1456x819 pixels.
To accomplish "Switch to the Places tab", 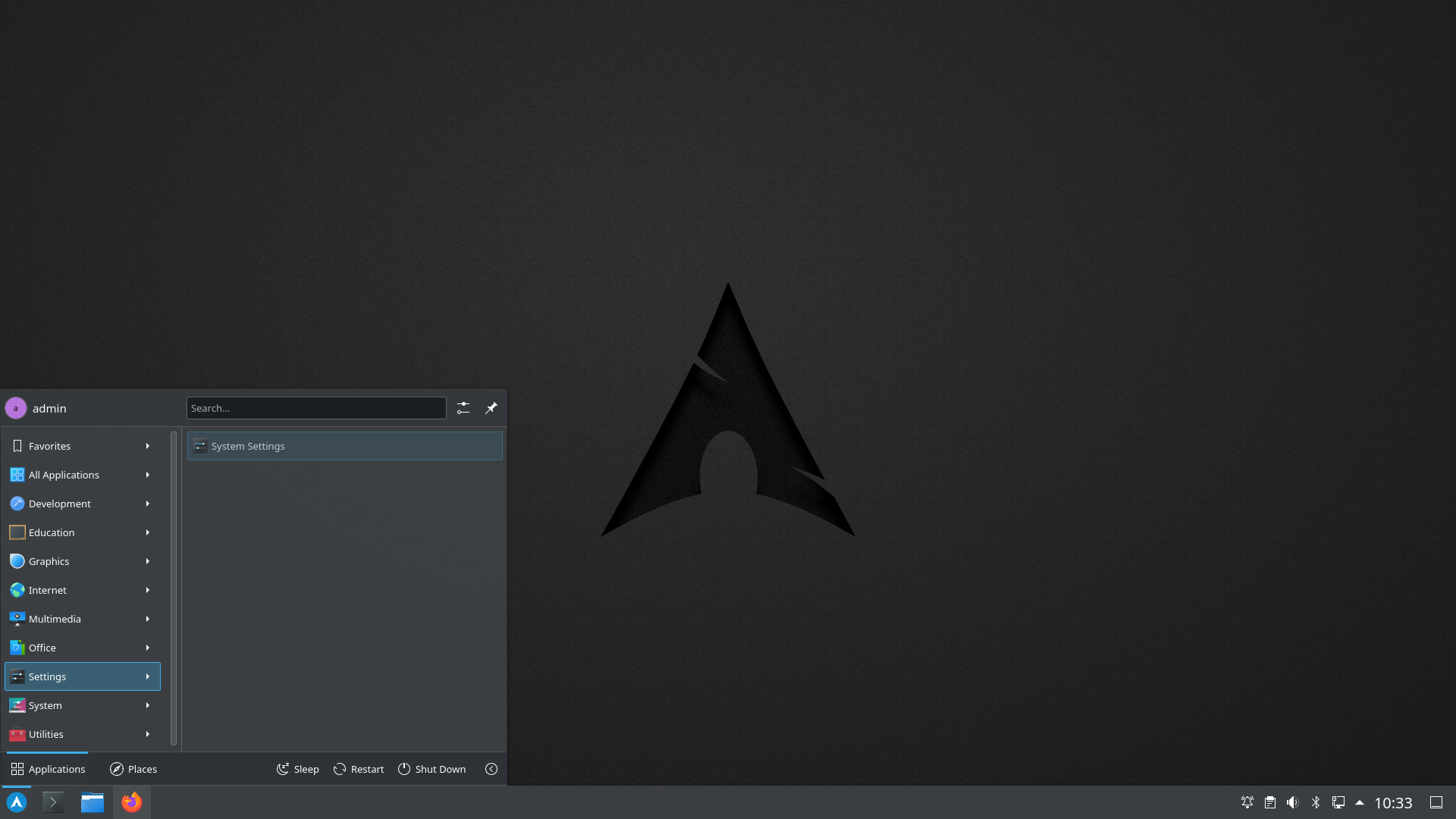I will [x=133, y=769].
